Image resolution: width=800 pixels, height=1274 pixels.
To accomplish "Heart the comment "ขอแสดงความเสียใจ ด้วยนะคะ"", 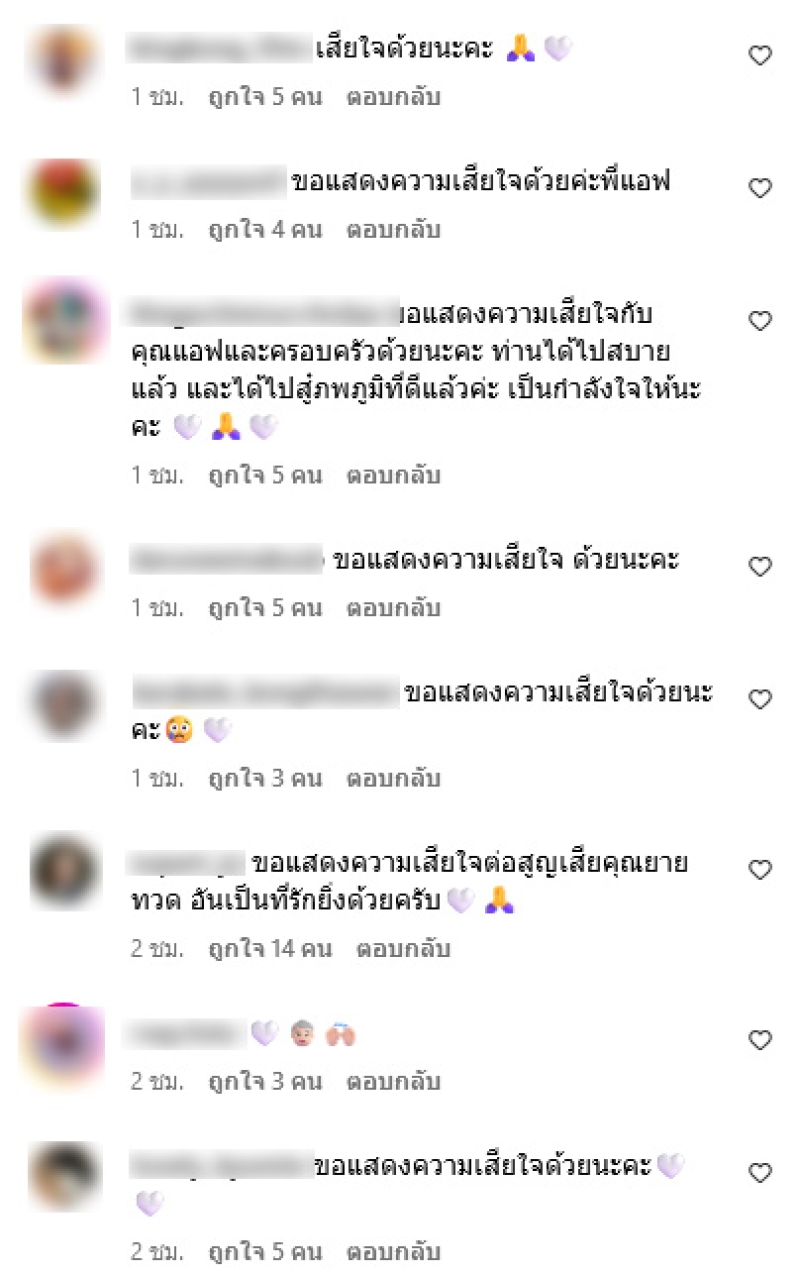I will click(761, 567).
